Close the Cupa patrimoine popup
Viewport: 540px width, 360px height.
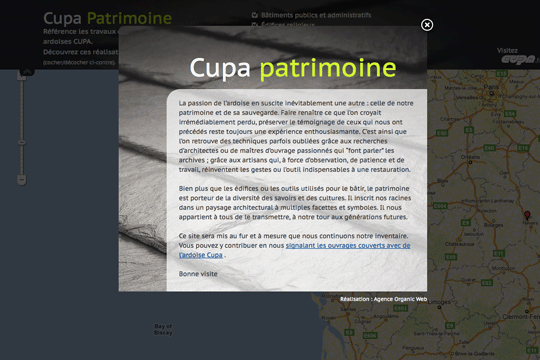pos(427,25)
